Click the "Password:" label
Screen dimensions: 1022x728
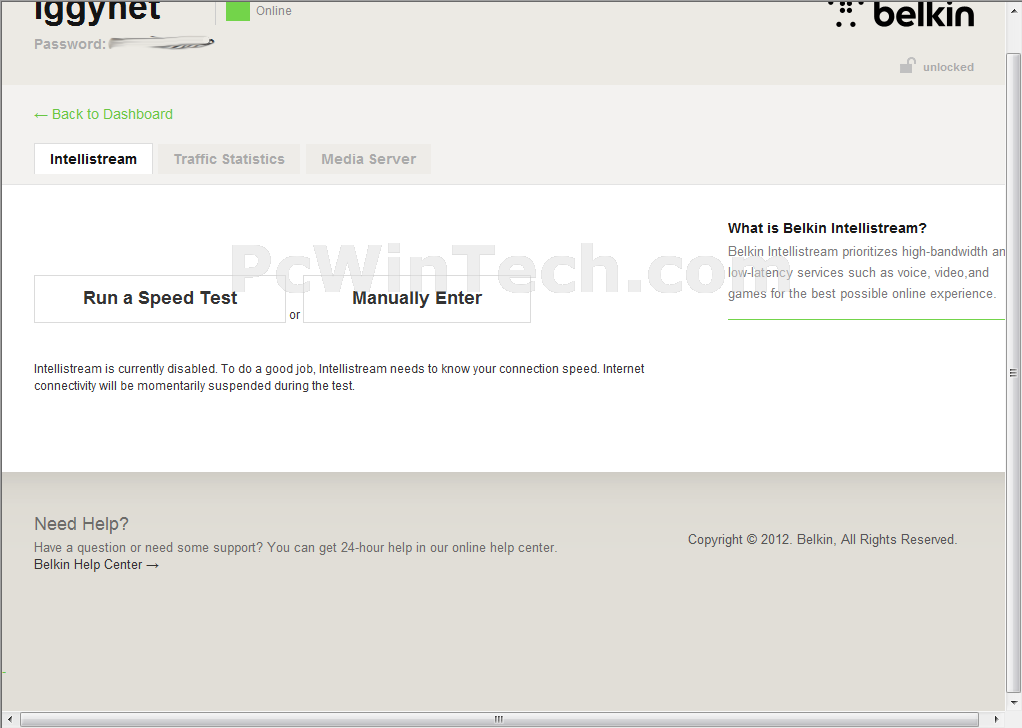tap(70, 44)
